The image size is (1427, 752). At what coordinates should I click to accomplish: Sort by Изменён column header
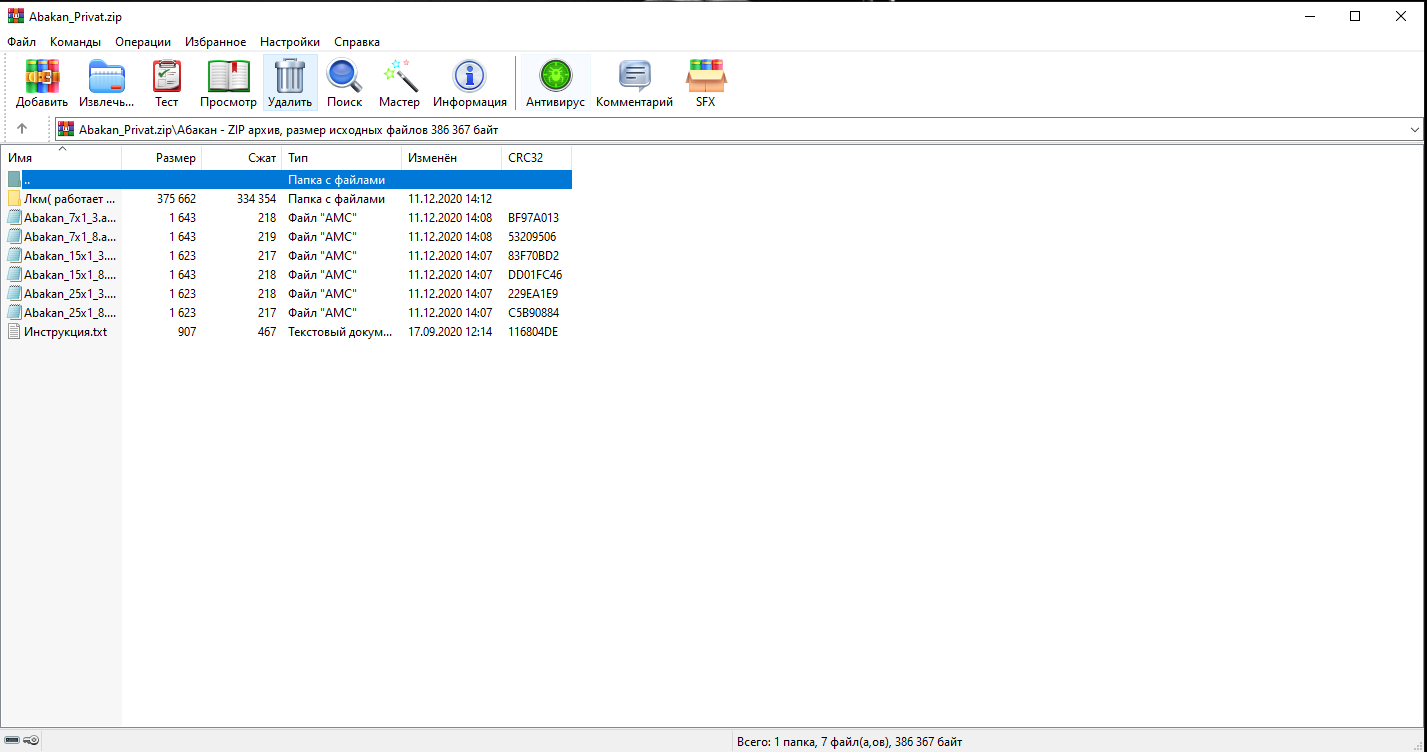[452, 158]
